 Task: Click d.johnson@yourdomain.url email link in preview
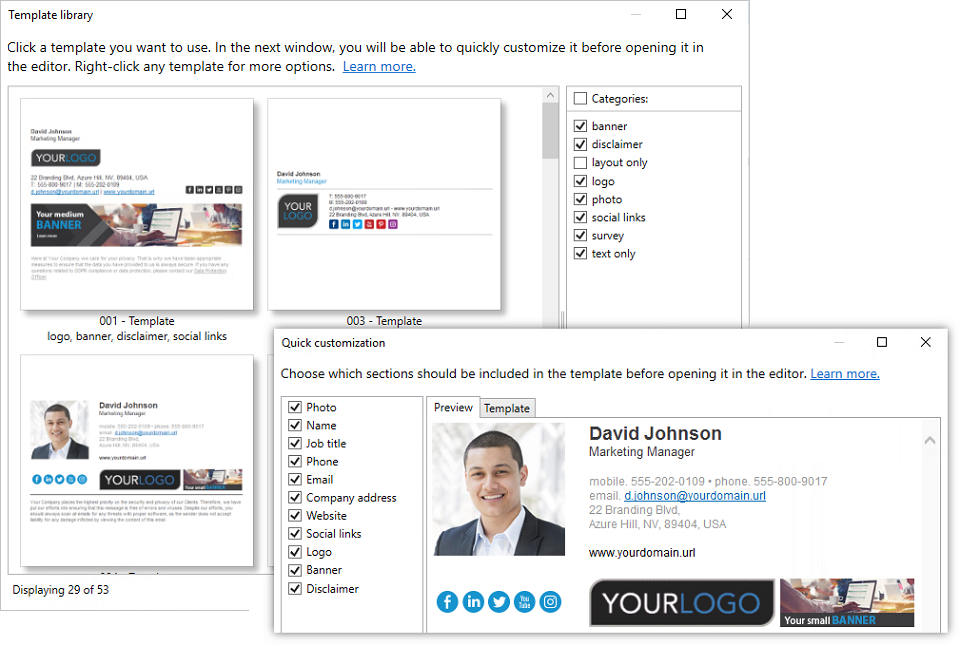[x=695, y=496]
